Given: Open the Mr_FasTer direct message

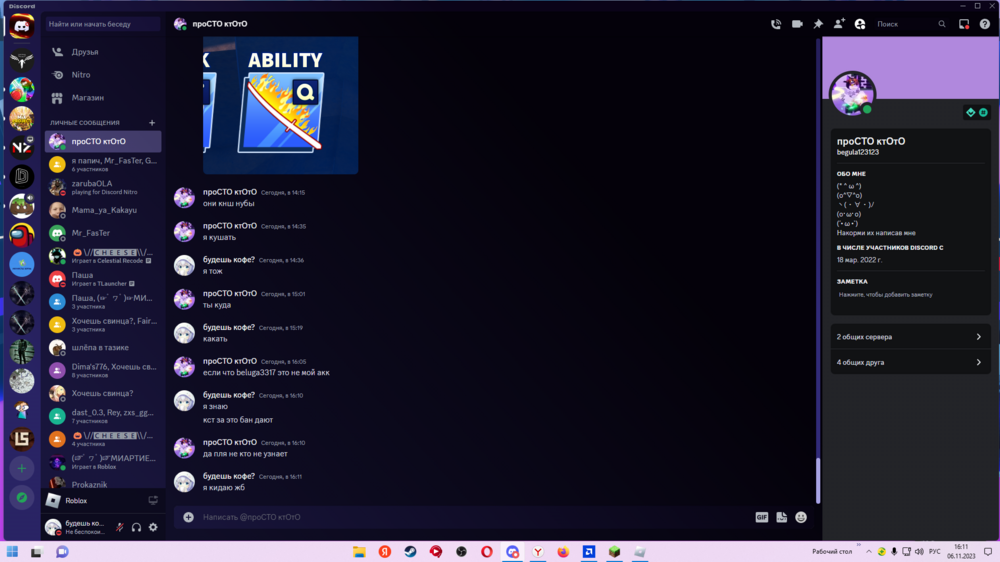Looking at the screenshot, I should coord(103,233).
